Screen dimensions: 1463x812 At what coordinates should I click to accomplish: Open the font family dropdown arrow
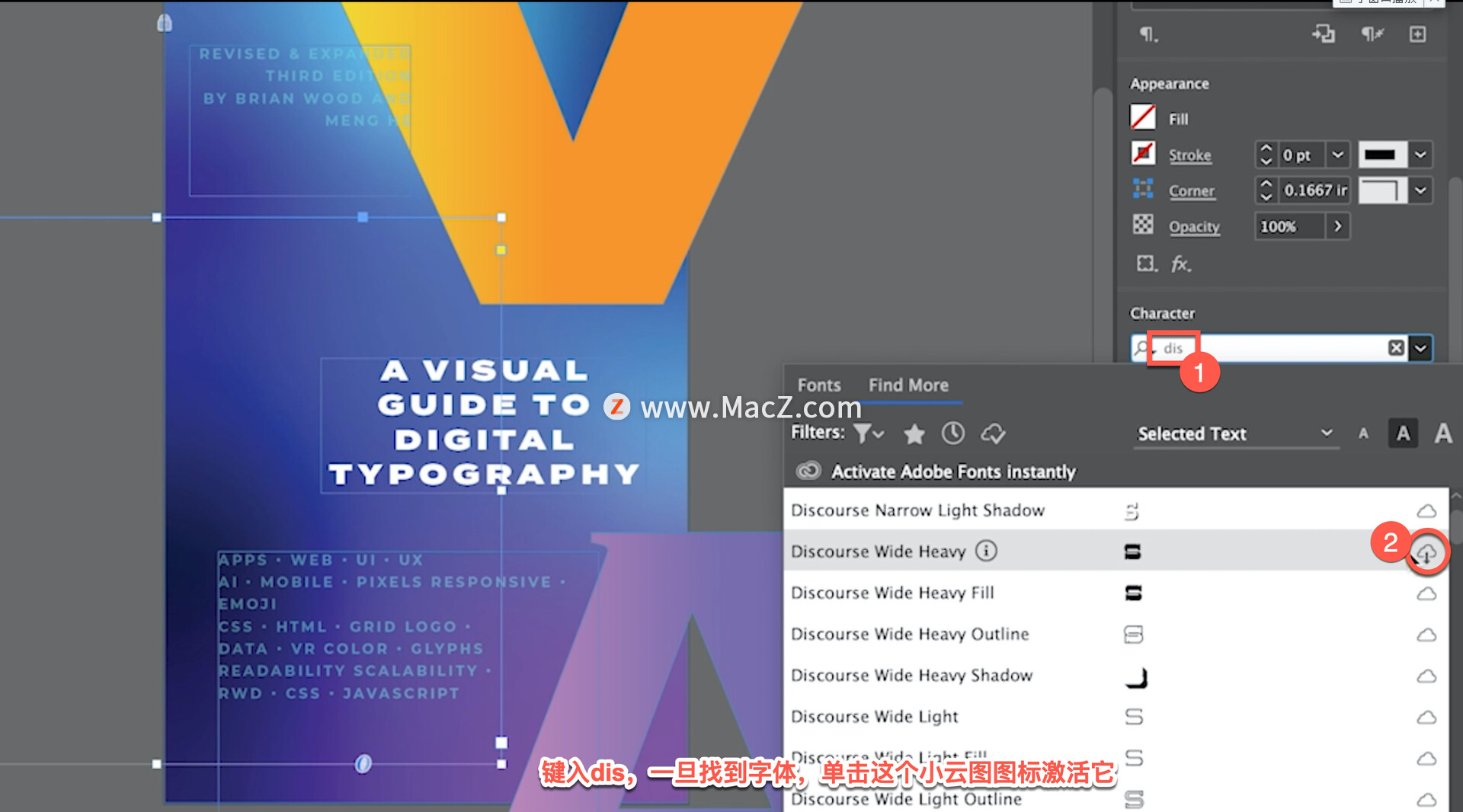[x=1421, y=349]
